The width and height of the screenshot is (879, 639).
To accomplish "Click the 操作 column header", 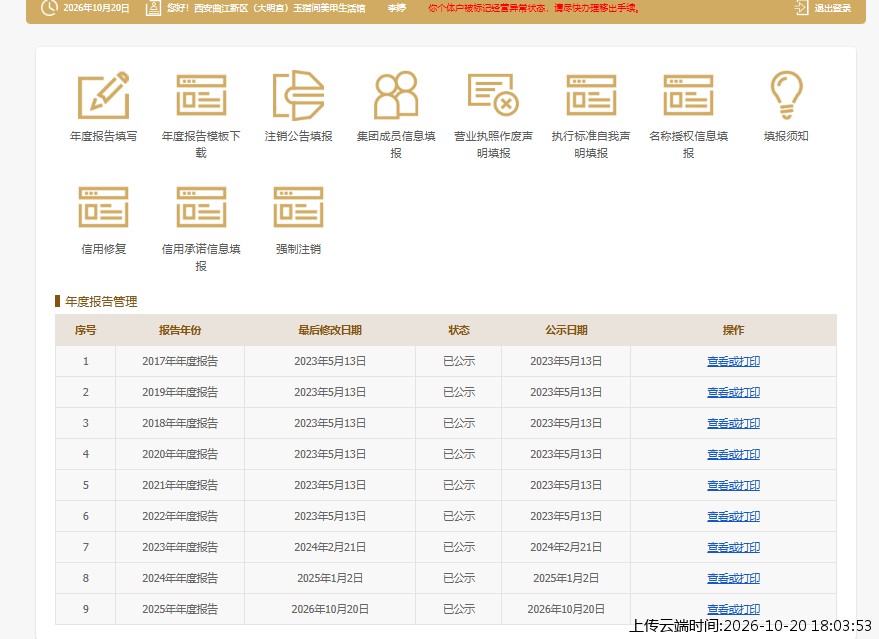I will coord(733,330).
